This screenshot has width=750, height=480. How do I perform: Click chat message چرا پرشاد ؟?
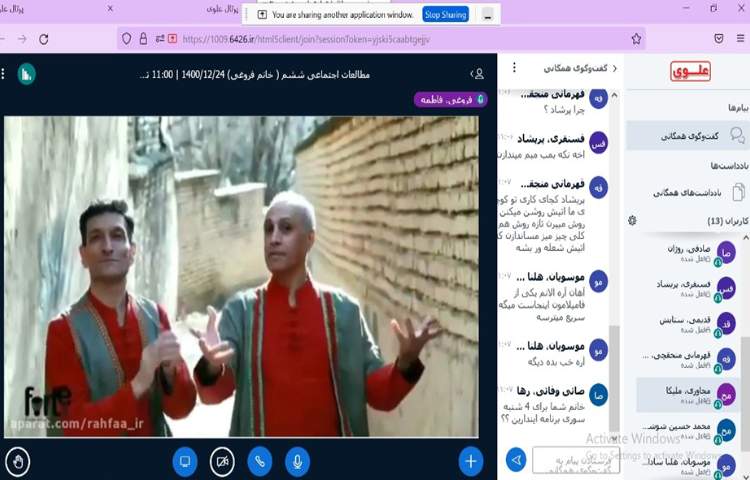(564, 109)
